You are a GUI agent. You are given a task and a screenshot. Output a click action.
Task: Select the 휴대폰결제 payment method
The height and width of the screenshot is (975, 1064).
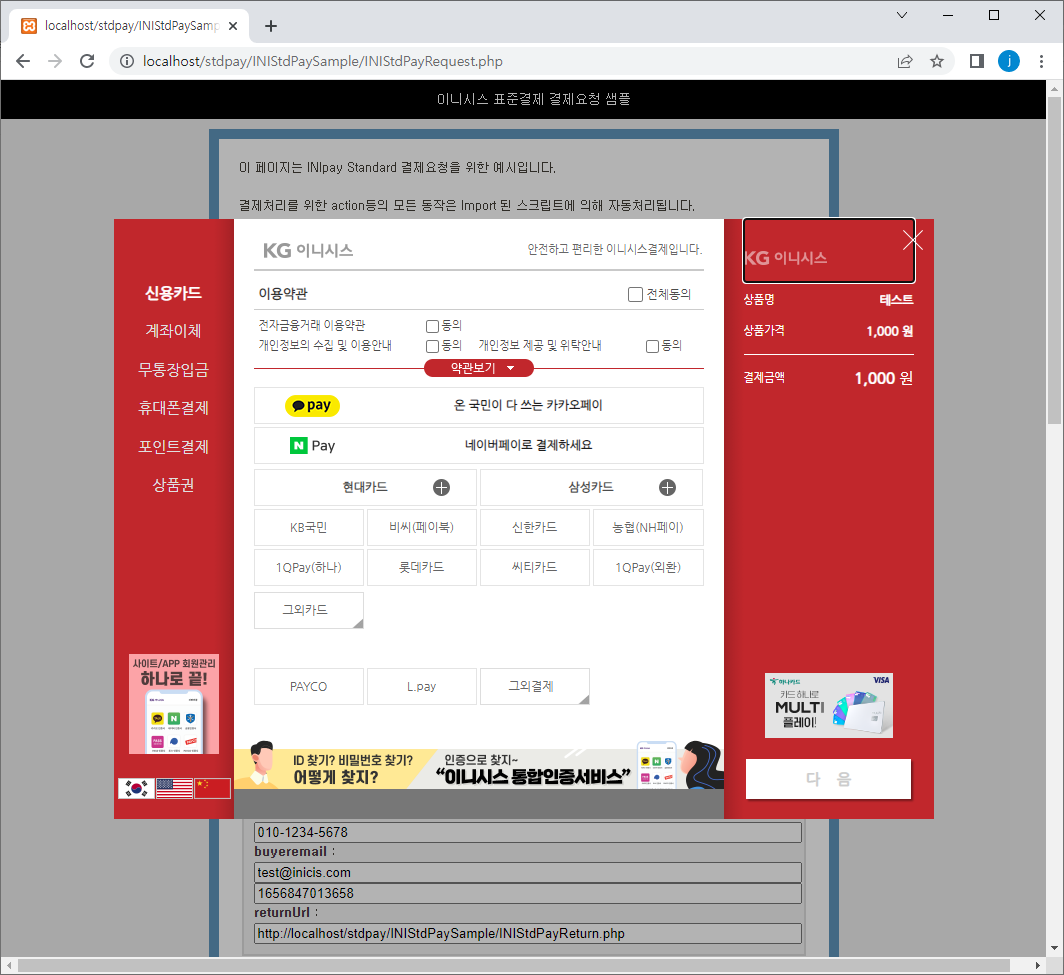(x=174, y=407)
